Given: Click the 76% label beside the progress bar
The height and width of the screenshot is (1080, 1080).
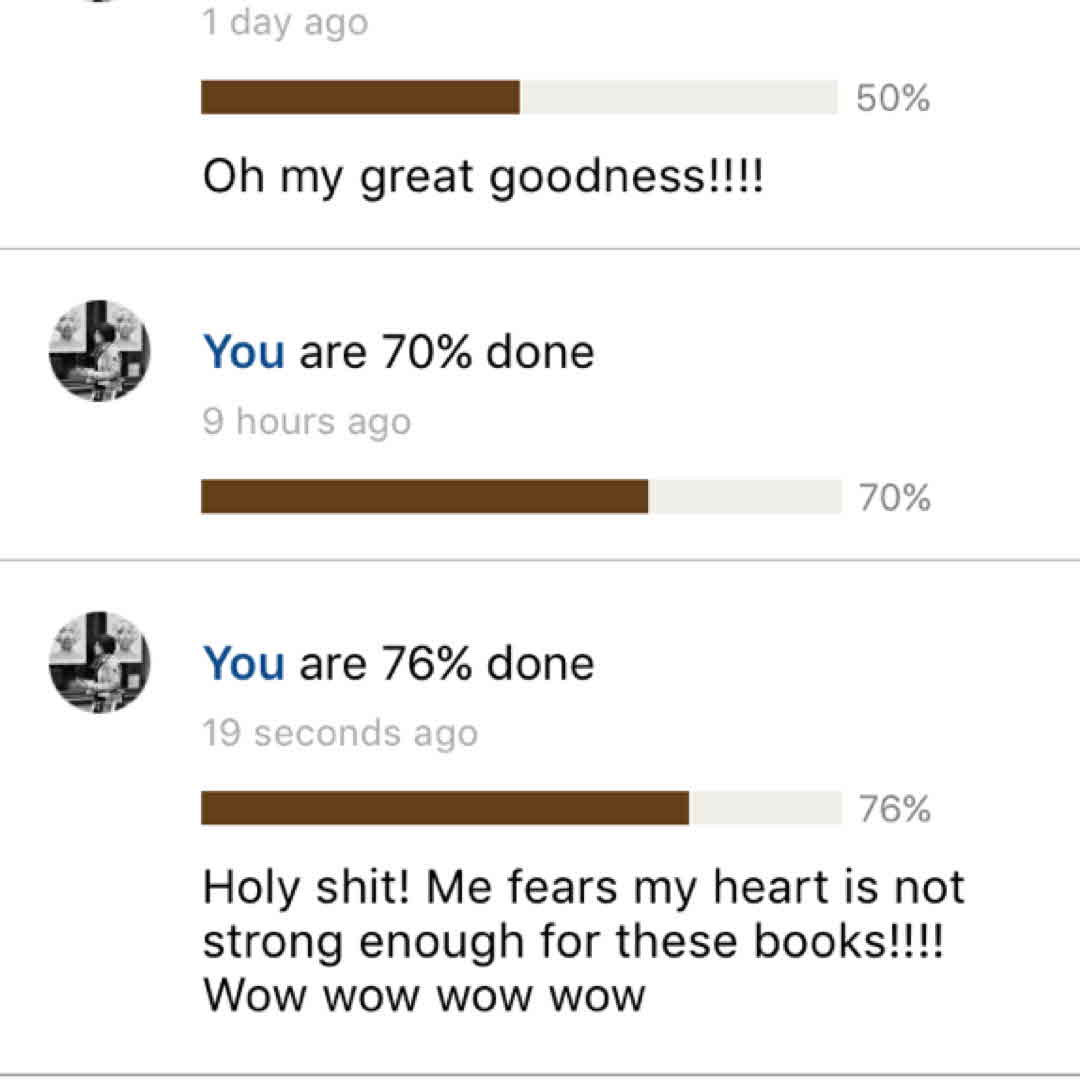Looking at the screenshot, I should pos(895,809).
